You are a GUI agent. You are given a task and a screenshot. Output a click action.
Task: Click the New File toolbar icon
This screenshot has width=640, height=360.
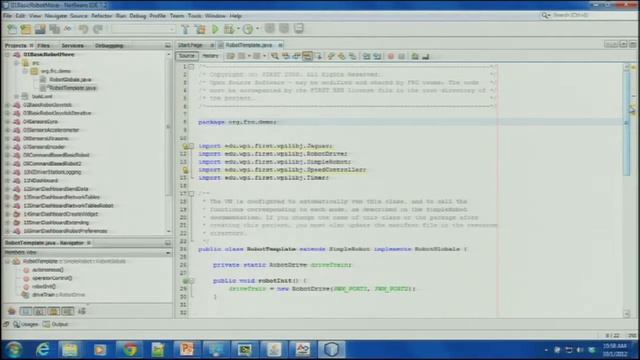12,29
